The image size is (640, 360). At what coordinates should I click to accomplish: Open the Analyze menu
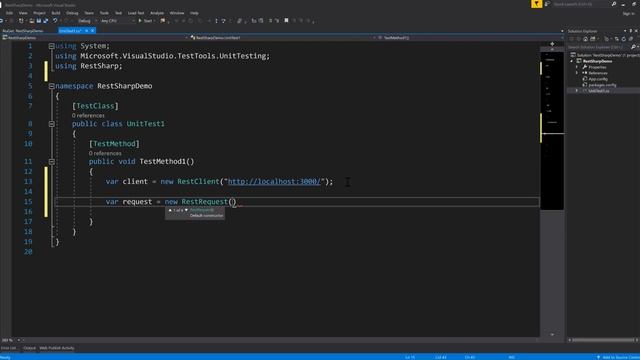pos(157,13)
